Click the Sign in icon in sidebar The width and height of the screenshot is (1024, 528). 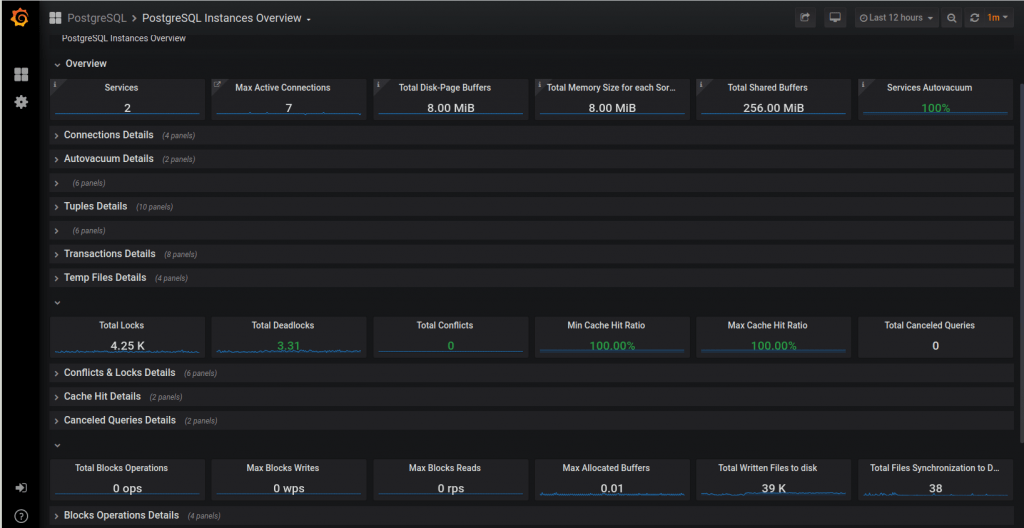[21, 488]
